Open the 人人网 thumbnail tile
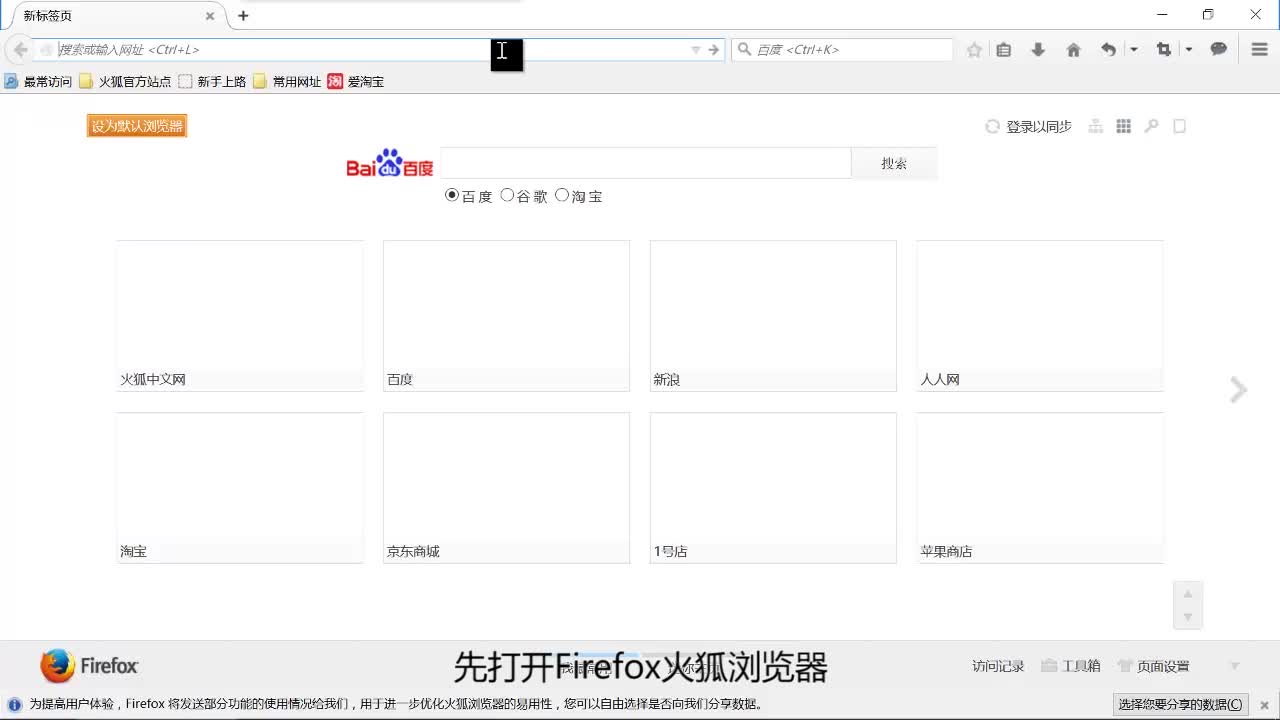Image resolution: width=1280 pixels, height=720 pixels. pos(1040,315)
